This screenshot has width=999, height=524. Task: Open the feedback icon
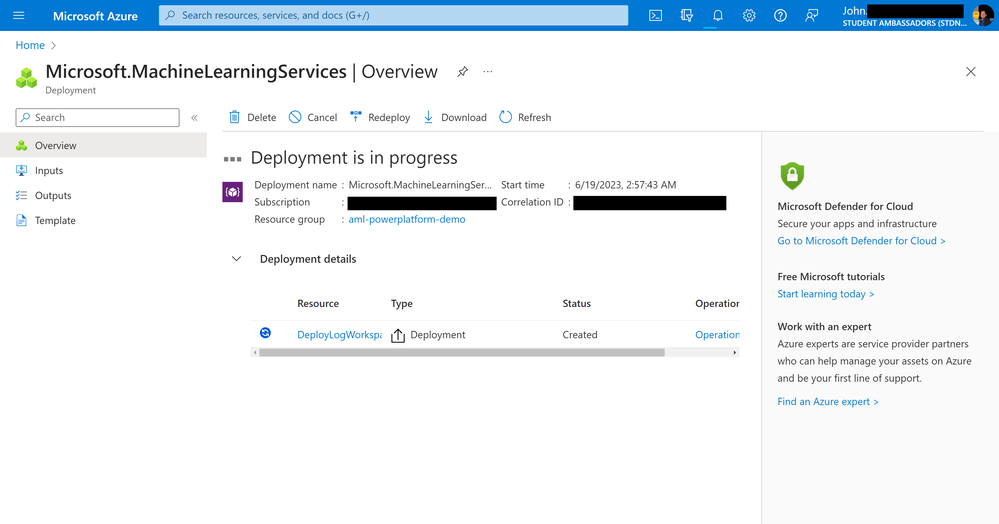(x=811, y=15)
